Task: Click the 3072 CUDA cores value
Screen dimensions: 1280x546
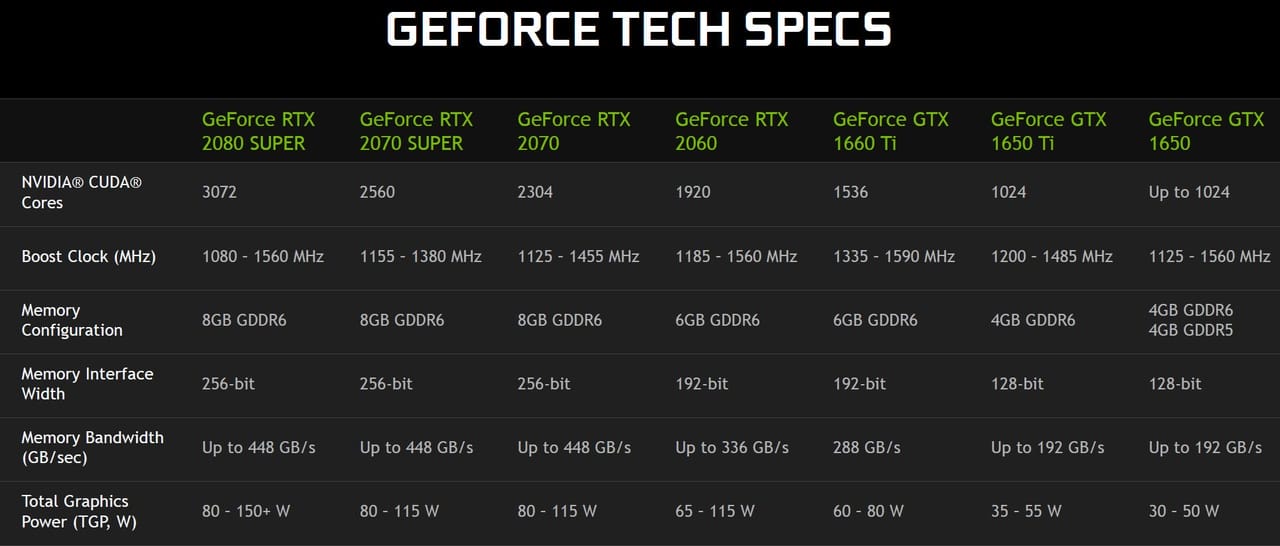Action: [x=219, y=192]
